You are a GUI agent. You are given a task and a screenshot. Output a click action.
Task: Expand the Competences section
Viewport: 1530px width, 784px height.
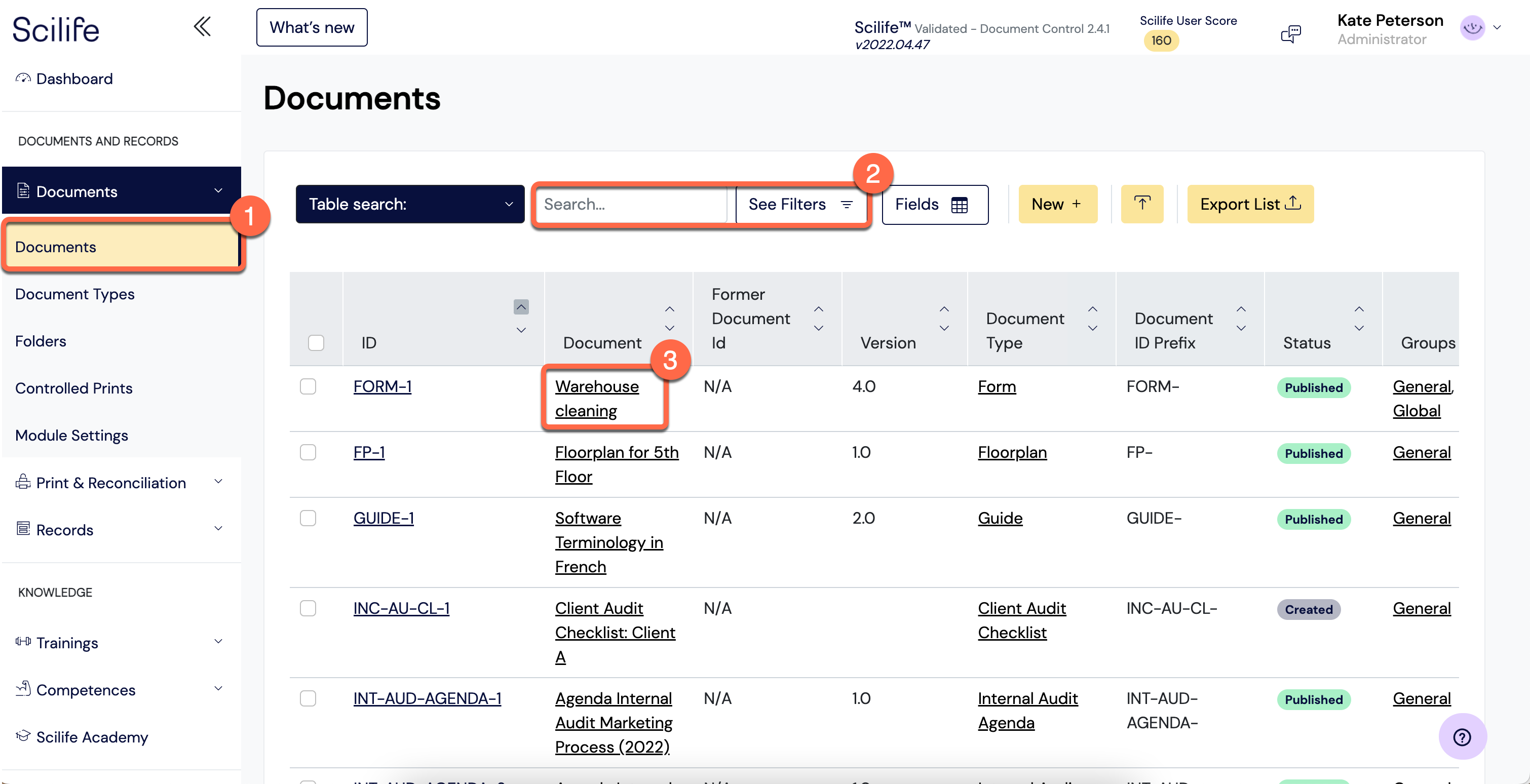click(218, 688)
